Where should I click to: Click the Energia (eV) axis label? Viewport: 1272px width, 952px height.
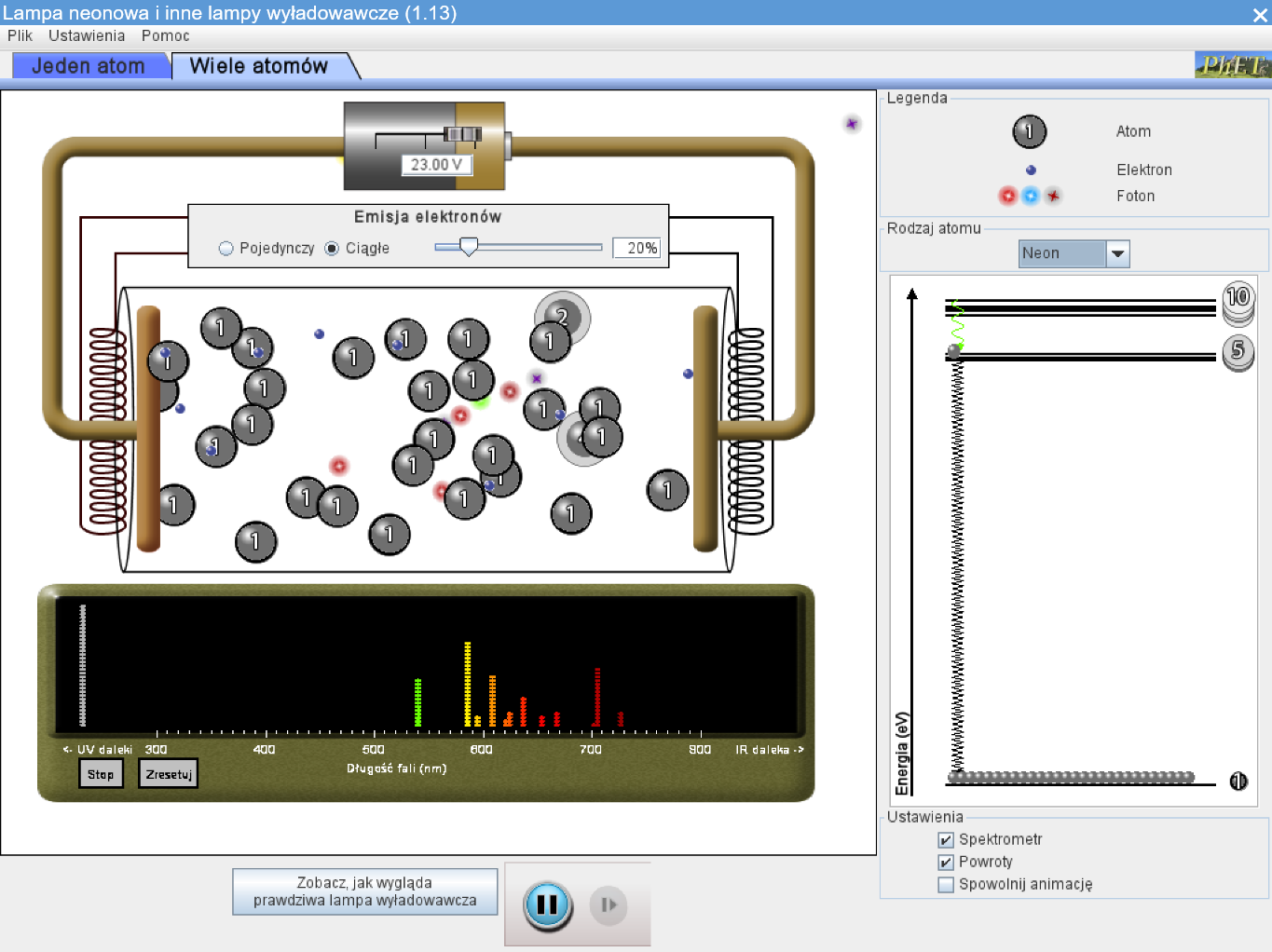tap(901, 754)
